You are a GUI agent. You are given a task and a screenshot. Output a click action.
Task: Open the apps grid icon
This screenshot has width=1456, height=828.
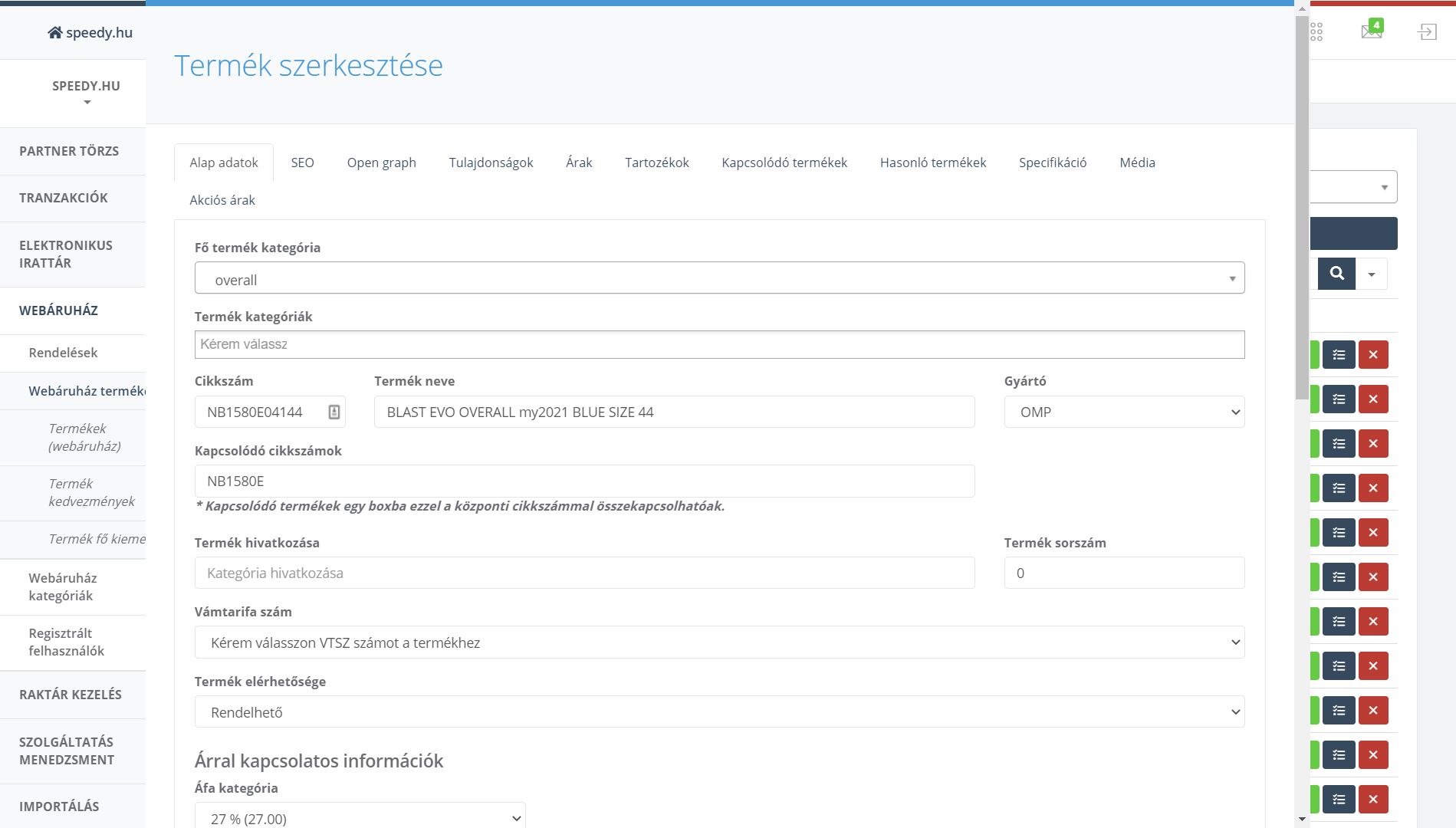[1316, 31]
